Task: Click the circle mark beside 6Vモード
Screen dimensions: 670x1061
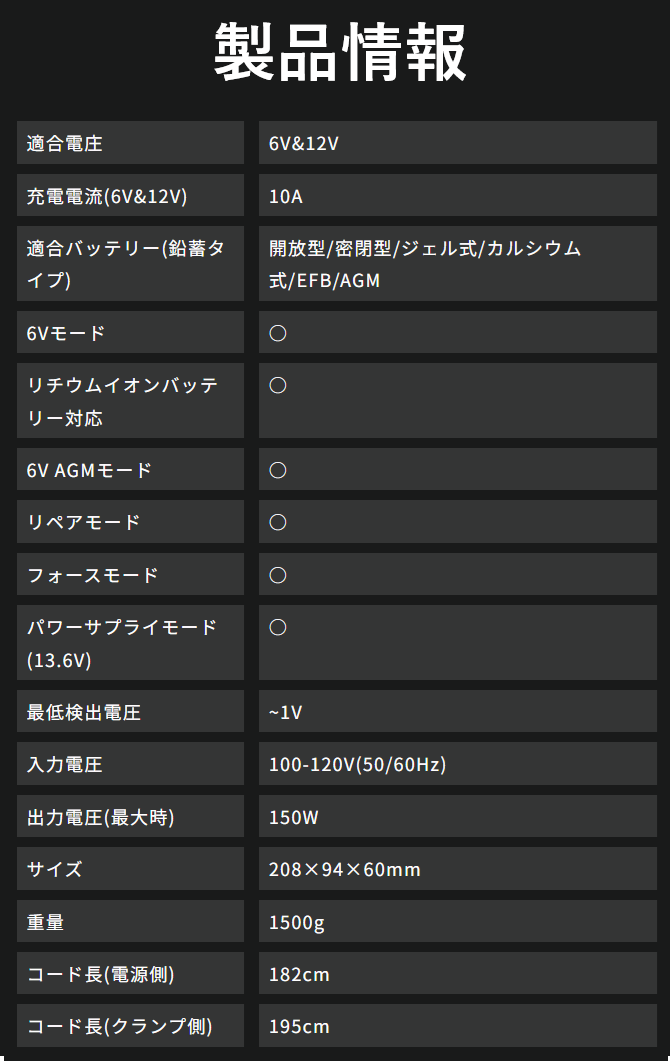Action: pyautogui.click(x=278, y=333)
